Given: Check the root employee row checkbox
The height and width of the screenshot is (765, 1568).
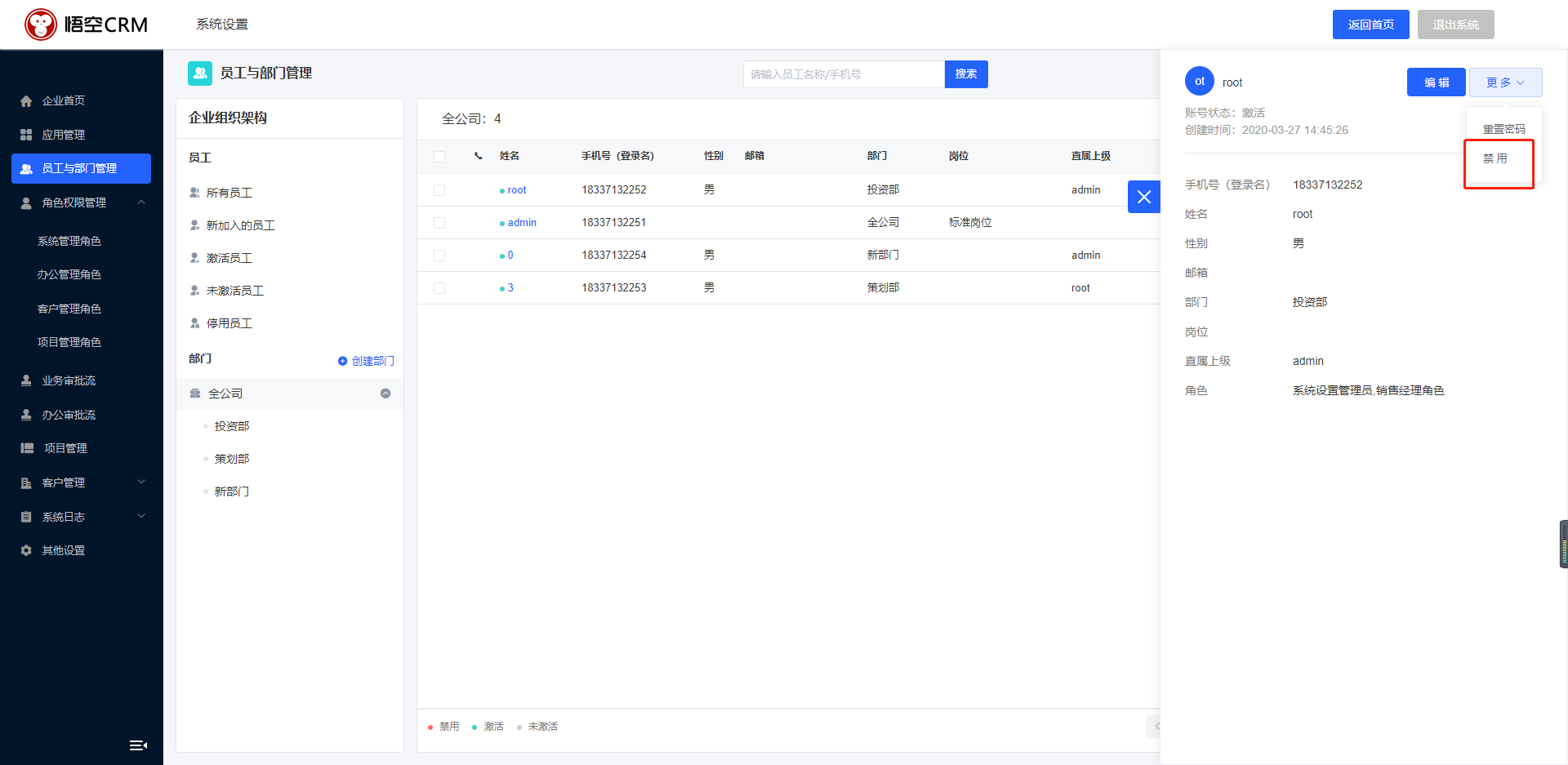Looking at the screenshot, I should click(439, 190).
